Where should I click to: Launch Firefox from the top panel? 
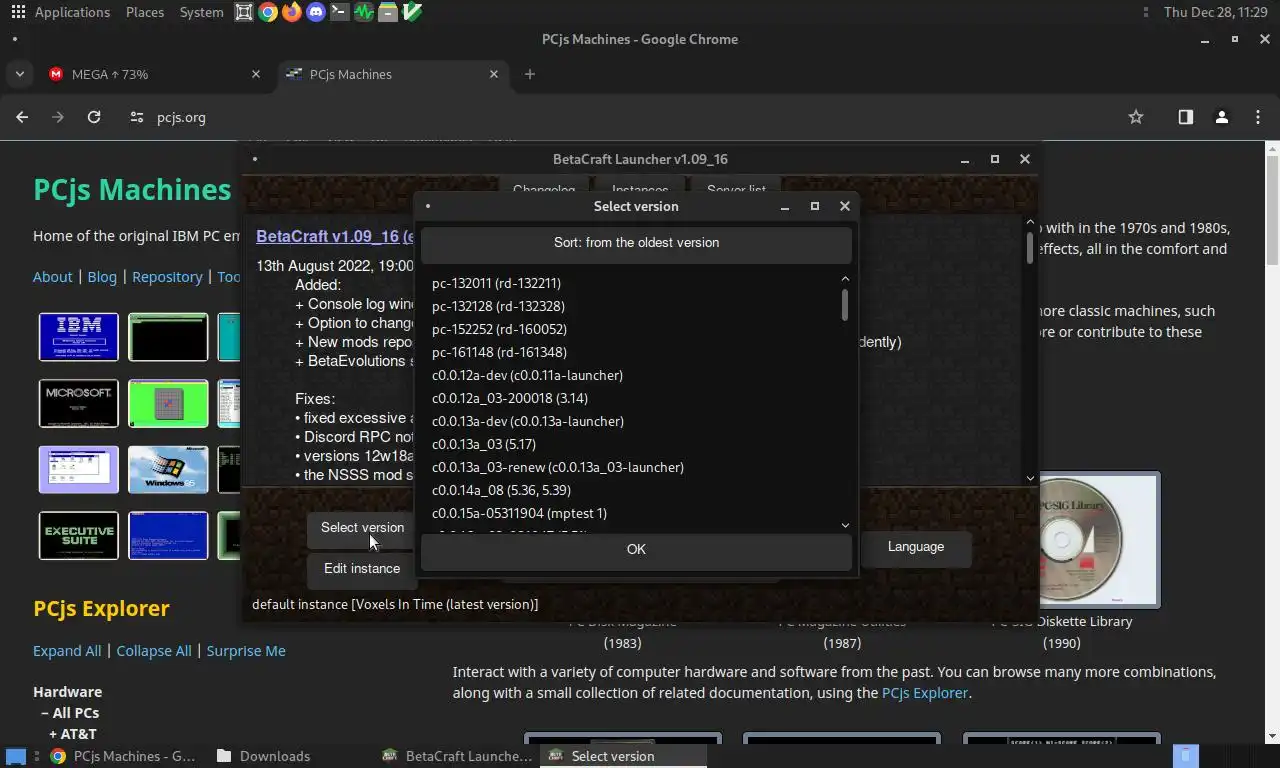pyautogui.click(x=292, y=12)
